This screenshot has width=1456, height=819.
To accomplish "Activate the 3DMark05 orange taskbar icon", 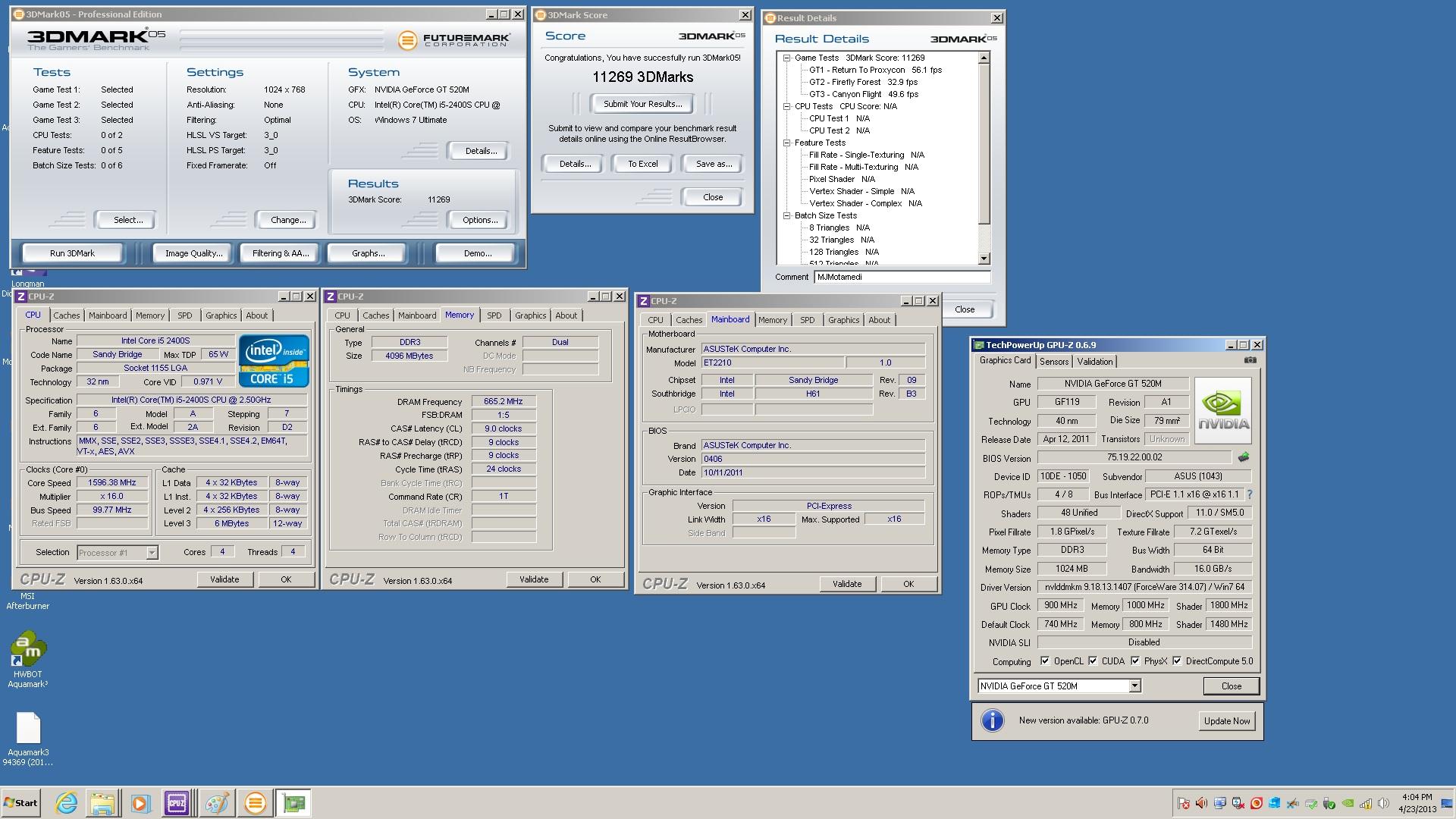I will click(x=255, y=803).
